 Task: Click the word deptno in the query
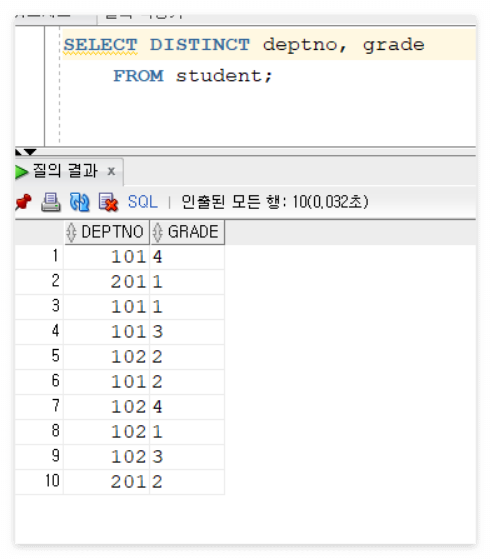click(300, 46)
